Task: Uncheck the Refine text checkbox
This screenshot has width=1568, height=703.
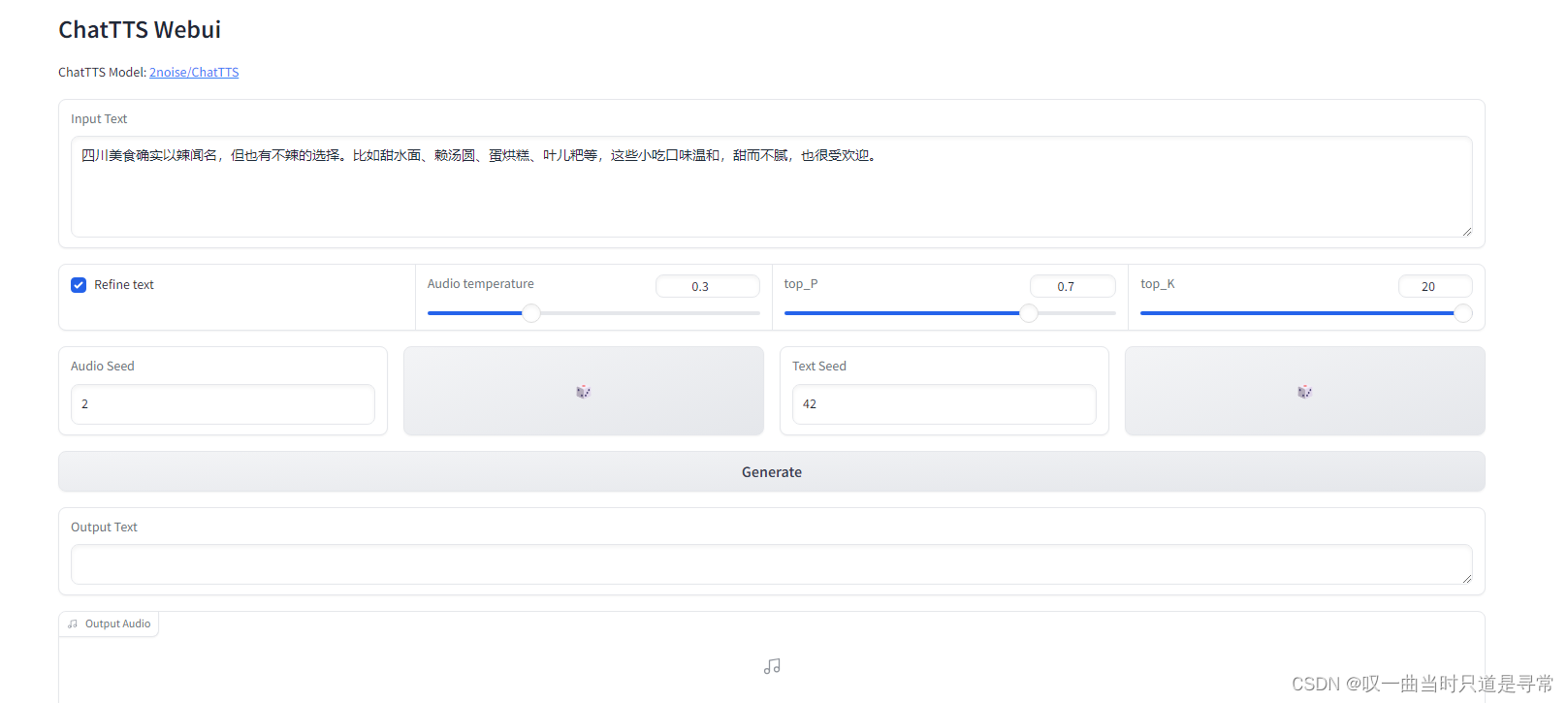Action: 79,285
